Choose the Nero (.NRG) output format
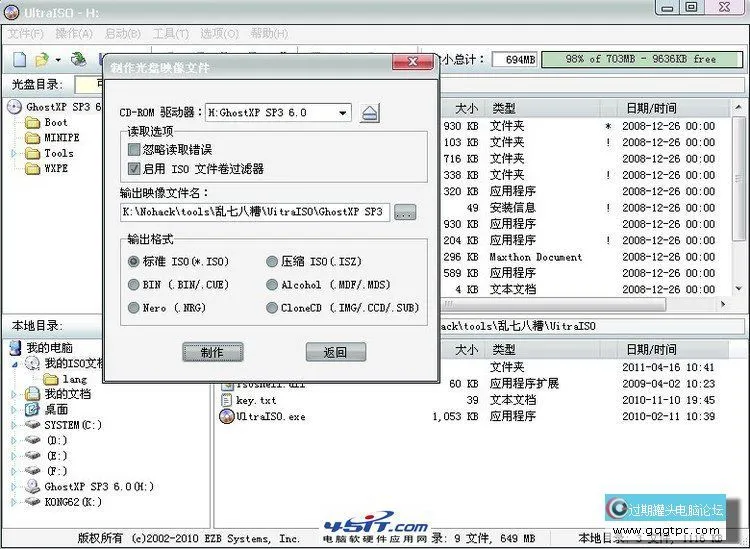This screenshot has width=750, height=549. (133, 307)
